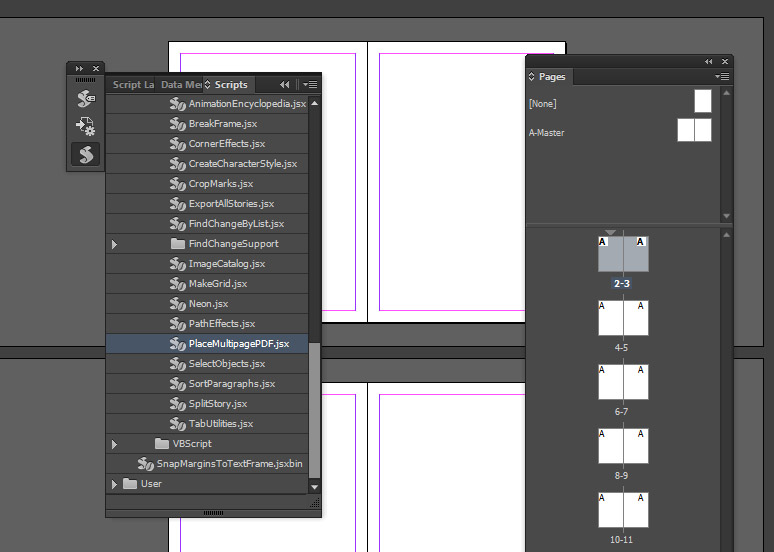The width and height of the screenshot is (774, 552).
Task: Click masters section scroll down arrow in Pages
Action: (727, 216)
